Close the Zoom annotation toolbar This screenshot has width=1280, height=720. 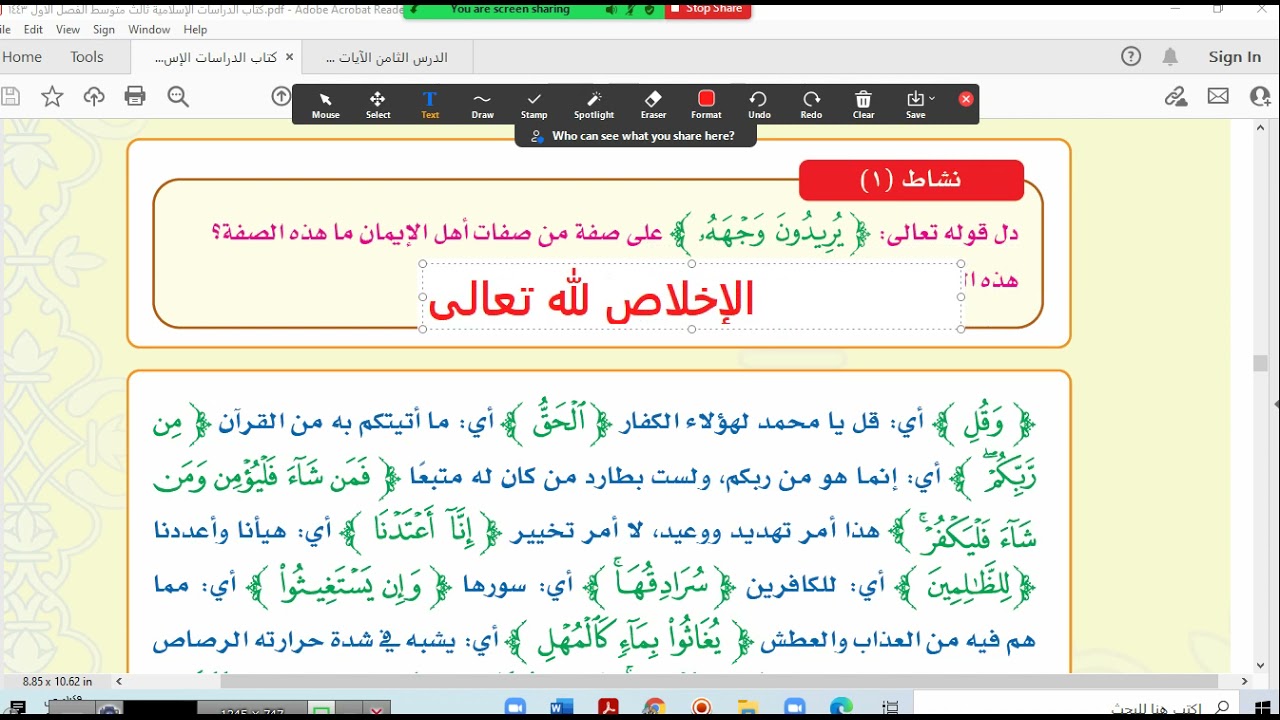coord(966,99)
